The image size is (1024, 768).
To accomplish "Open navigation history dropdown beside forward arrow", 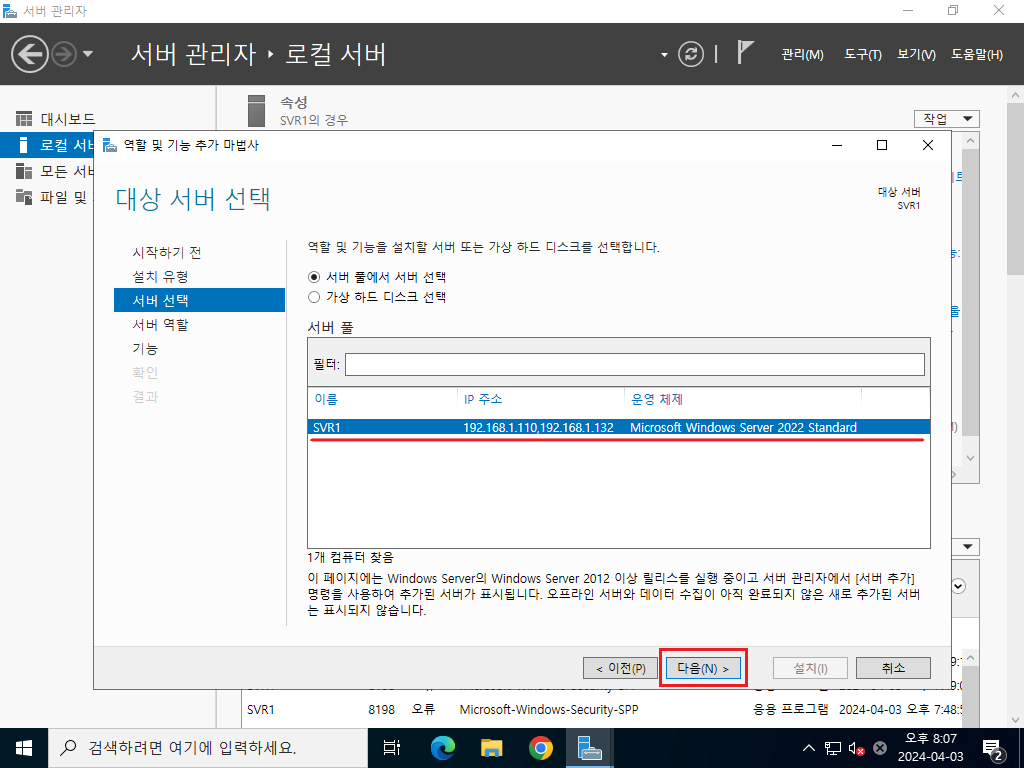I will pyautogui.click(x=88, y=54).
